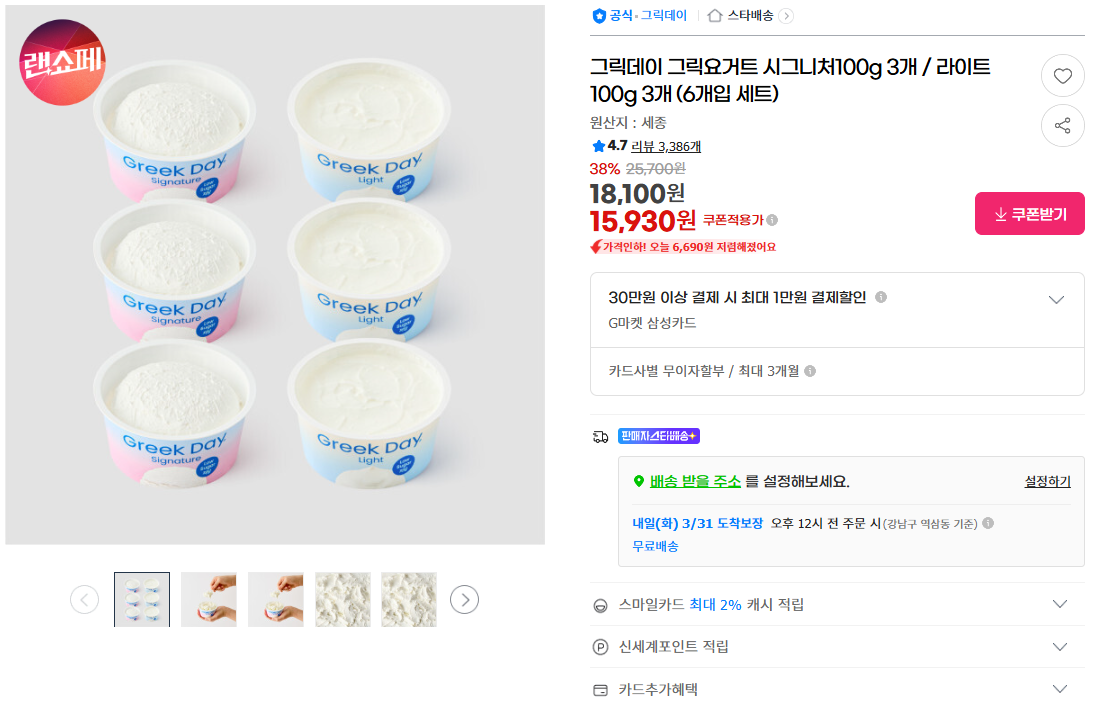Click the info icon next to 결제할인
Image resolution: width=1101 pixels, height=703 pixels.
(881, 297)
